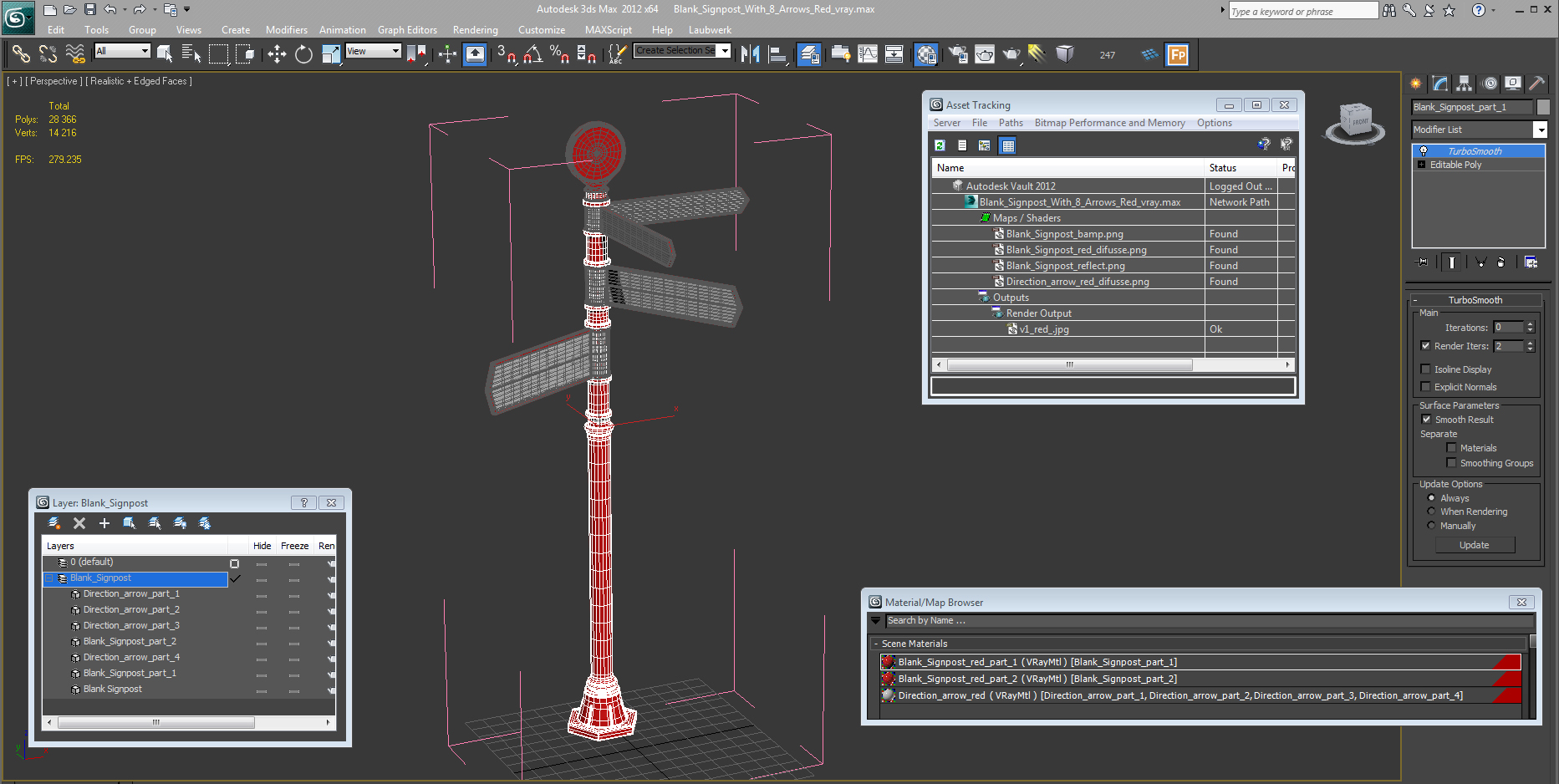
Task: Open the Layer Manager toolbar icon
Action: 808,54
